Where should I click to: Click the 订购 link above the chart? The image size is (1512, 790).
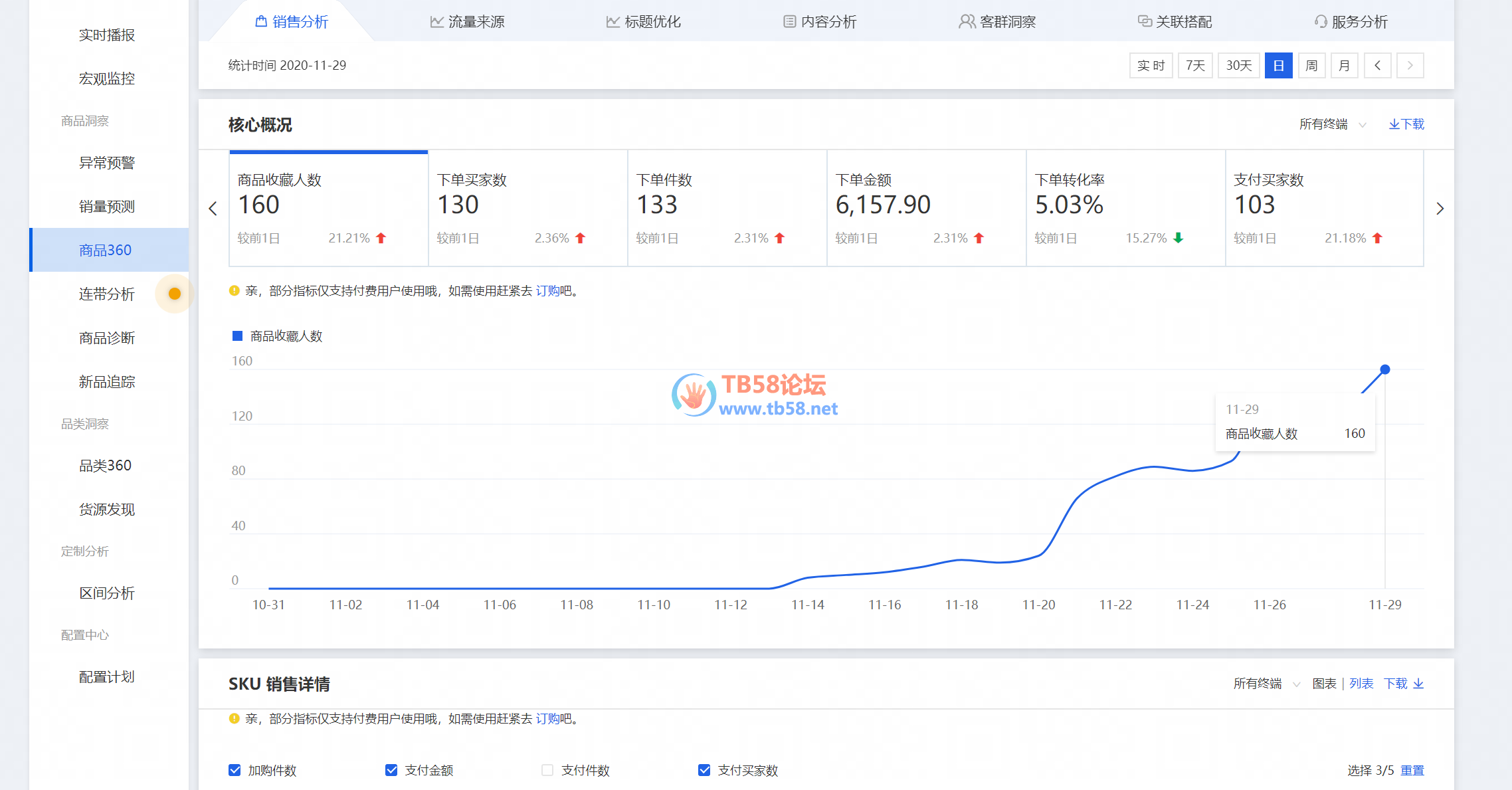pyautogui.click(x=547, y=291)
